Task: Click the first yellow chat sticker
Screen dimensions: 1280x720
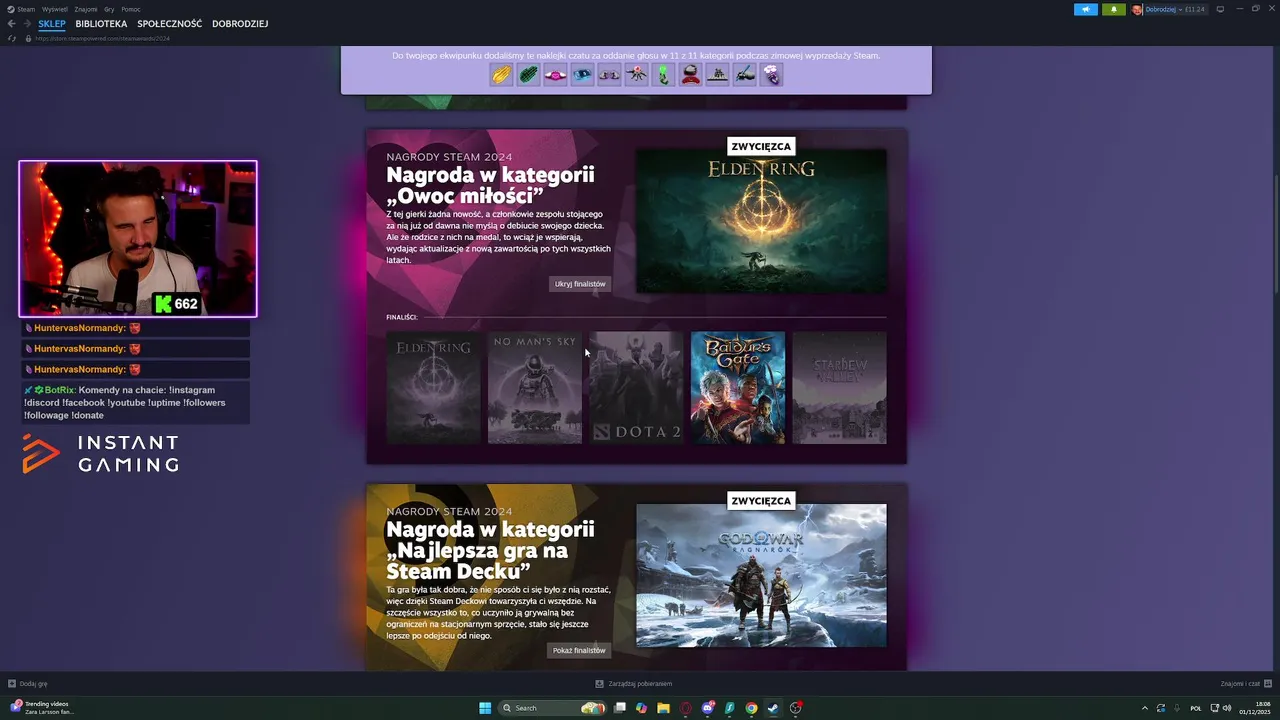Action: pos(501,74)
